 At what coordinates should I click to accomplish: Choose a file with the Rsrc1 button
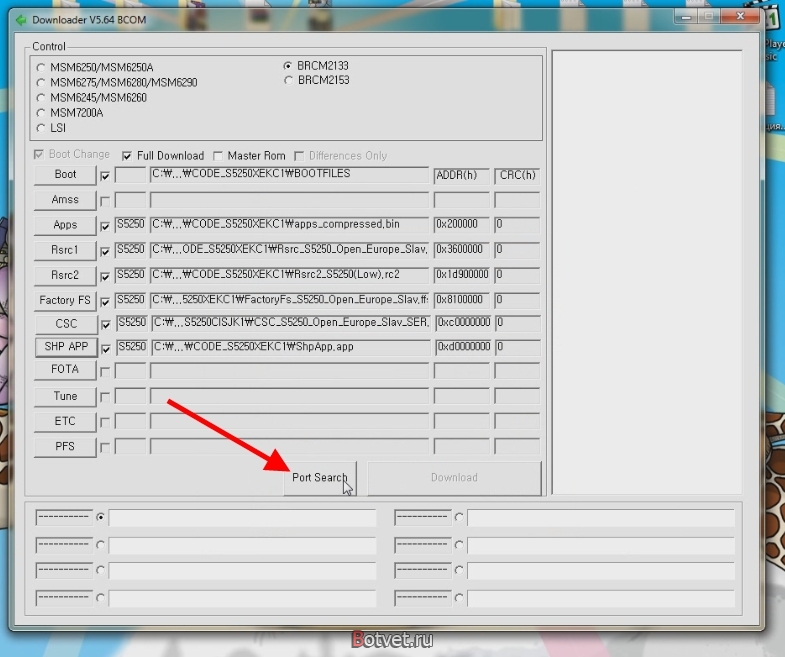click(x=65, y=250)
